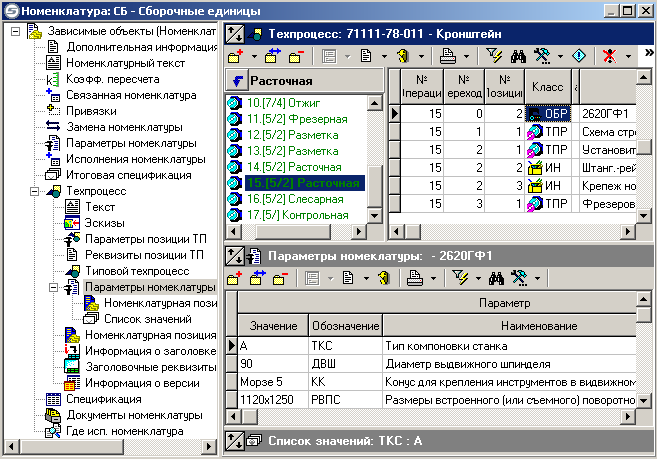657x459 pixels.
Task: Click the add record icon in parameters toolbar
Action: 235,277
